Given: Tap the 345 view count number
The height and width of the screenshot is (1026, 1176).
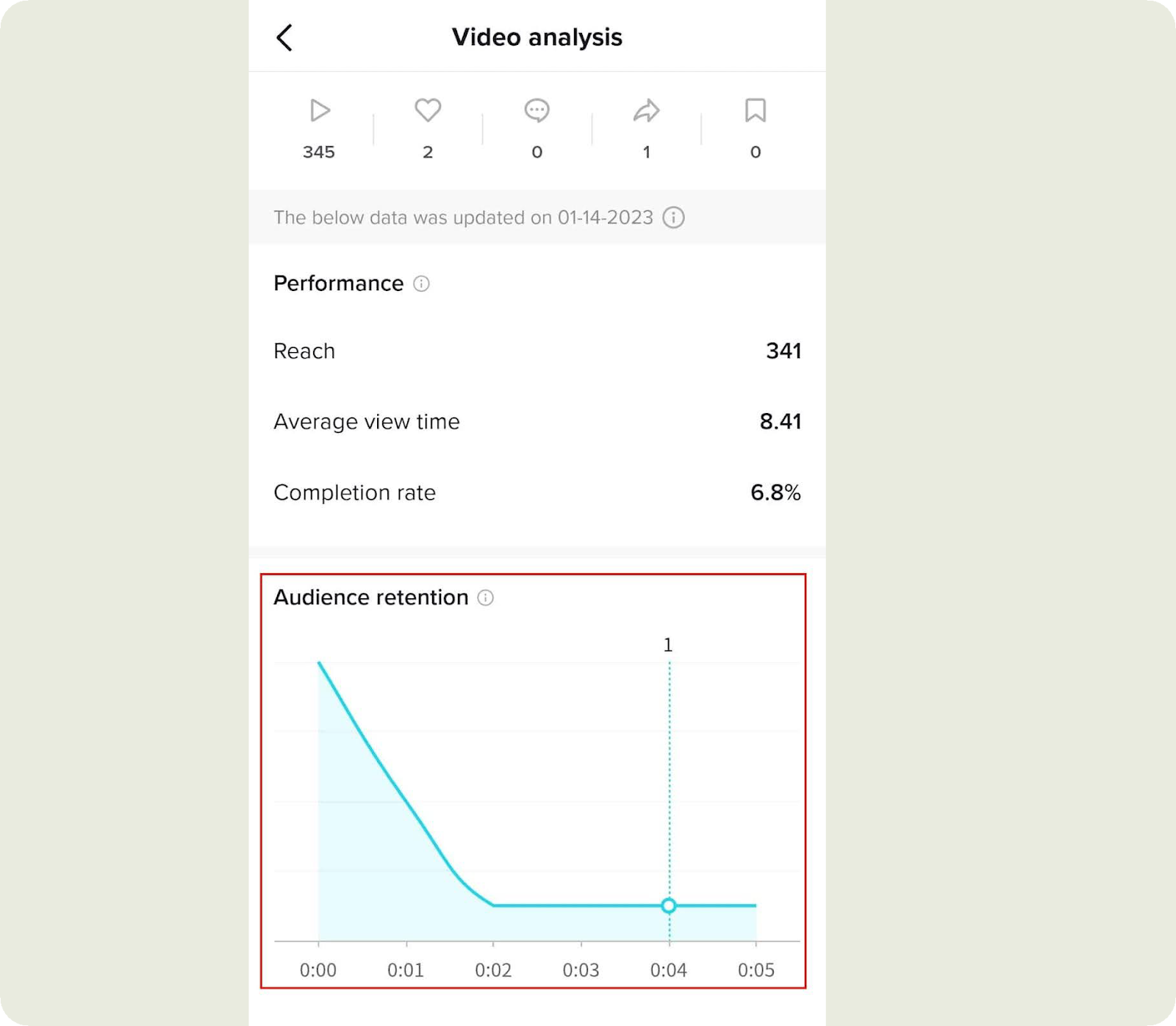Looking at the screenshot, I should click(319, 152).
